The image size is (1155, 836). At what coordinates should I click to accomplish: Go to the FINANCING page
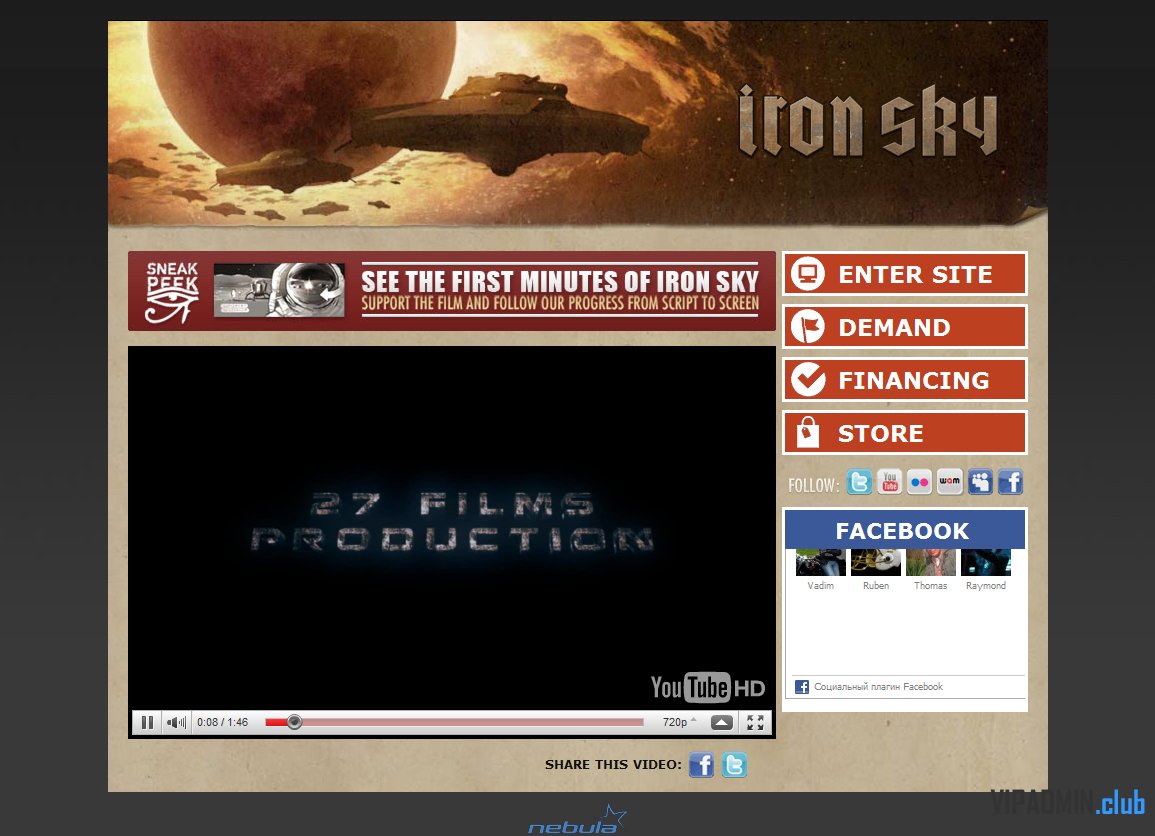coord(905,380)
